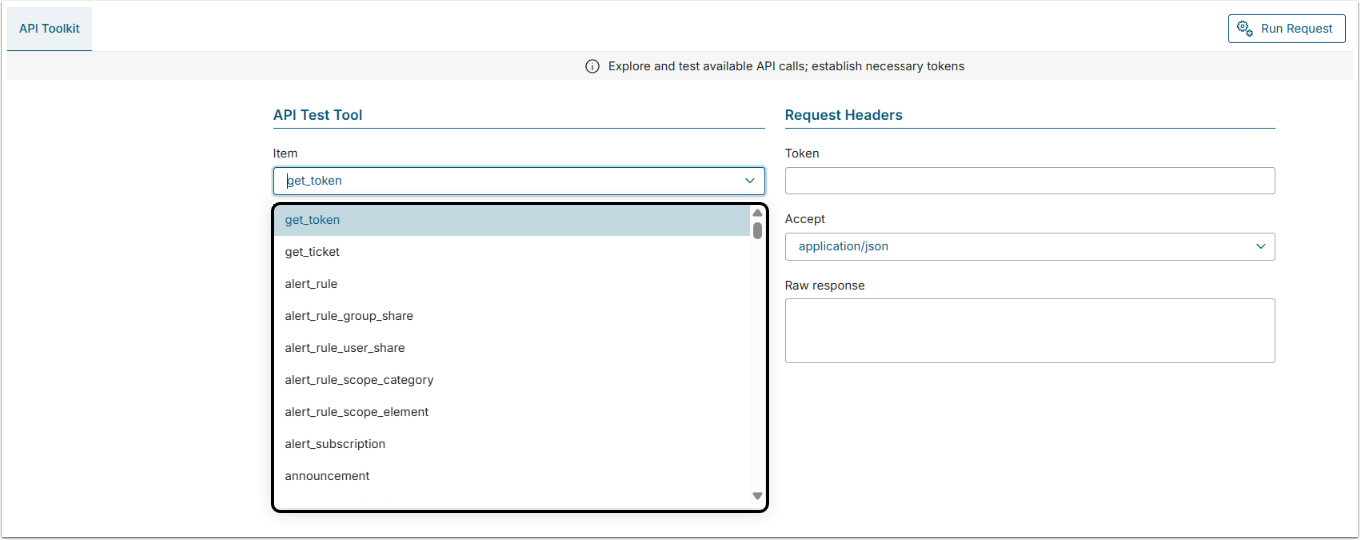Switch to the API Toolkit tab
The image size is (1360, 540).
pyautogui.click(x=49, y=28)
